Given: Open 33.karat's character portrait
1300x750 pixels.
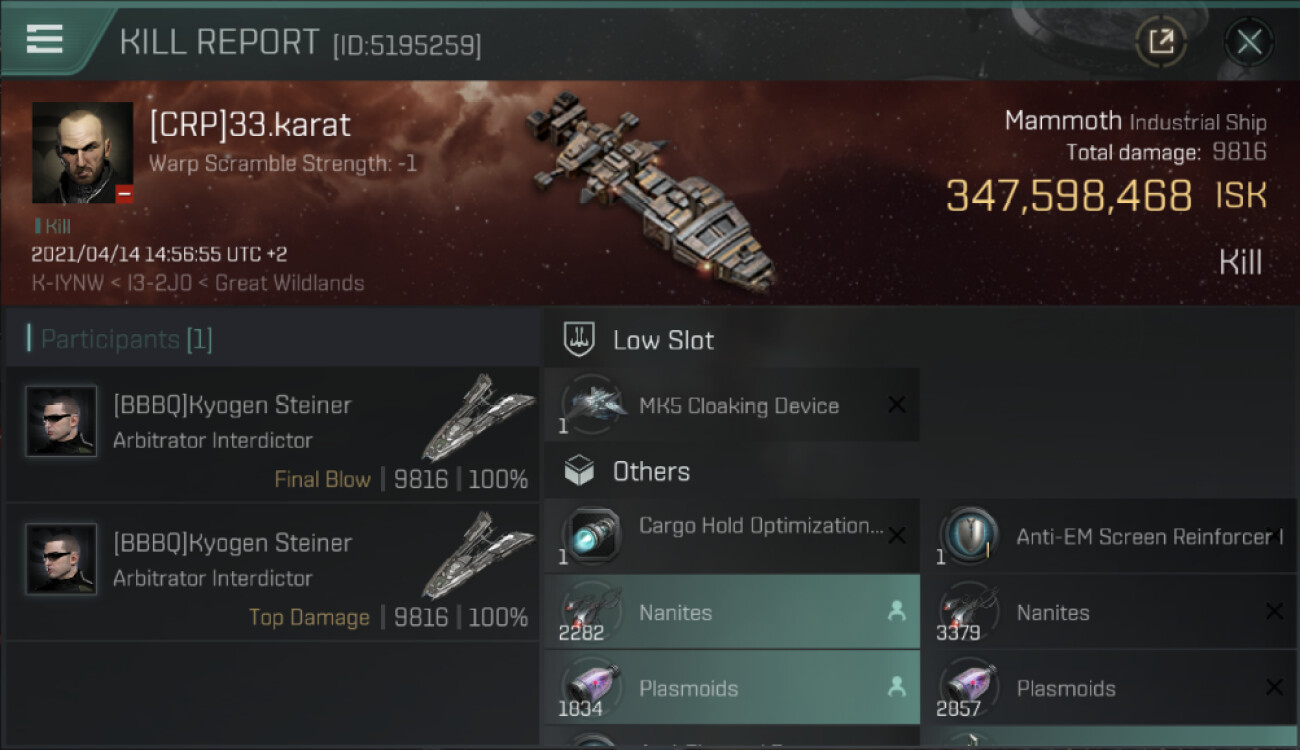Looking at the screenshot, I should [82, 152].
